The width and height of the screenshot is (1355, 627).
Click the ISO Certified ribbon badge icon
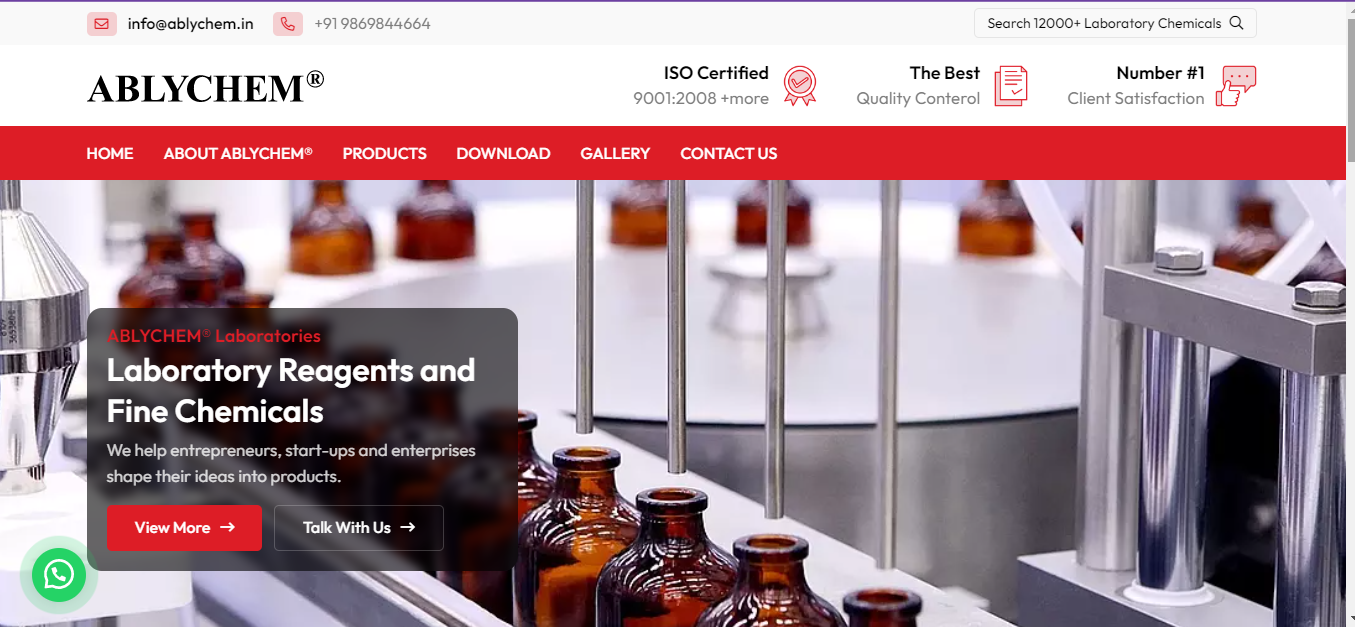800,86
